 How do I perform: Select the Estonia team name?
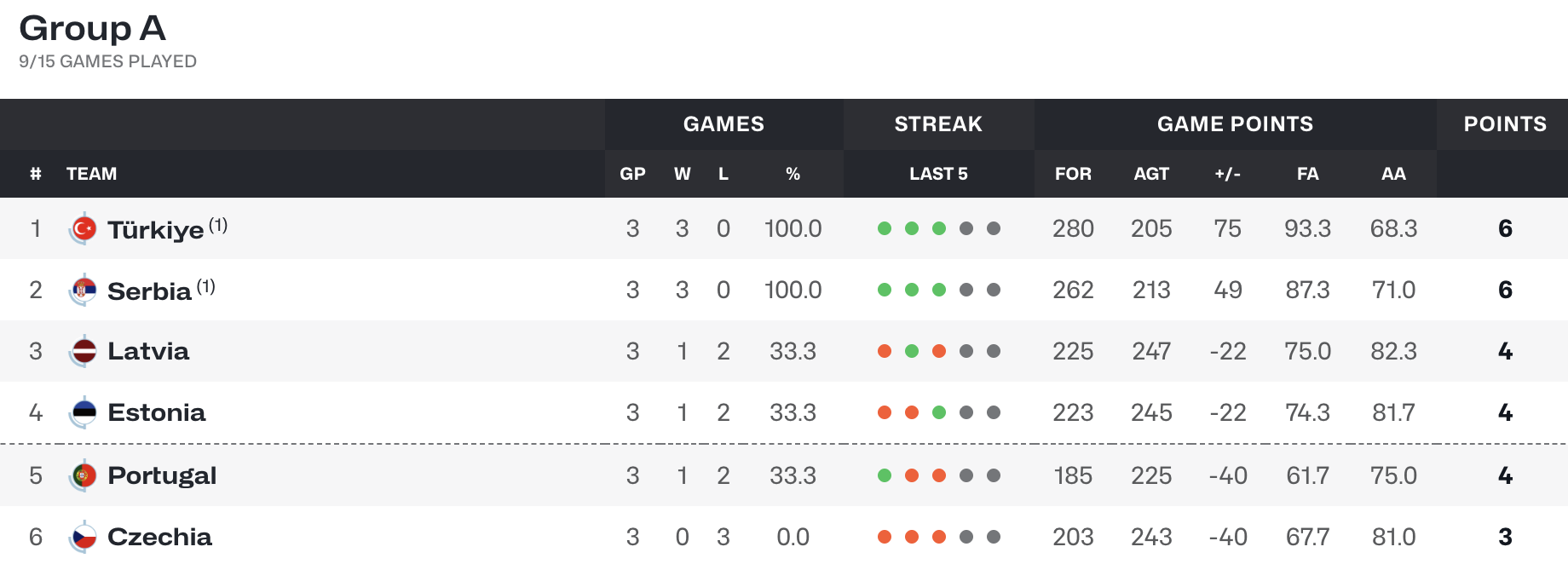(x=157, y=412)
